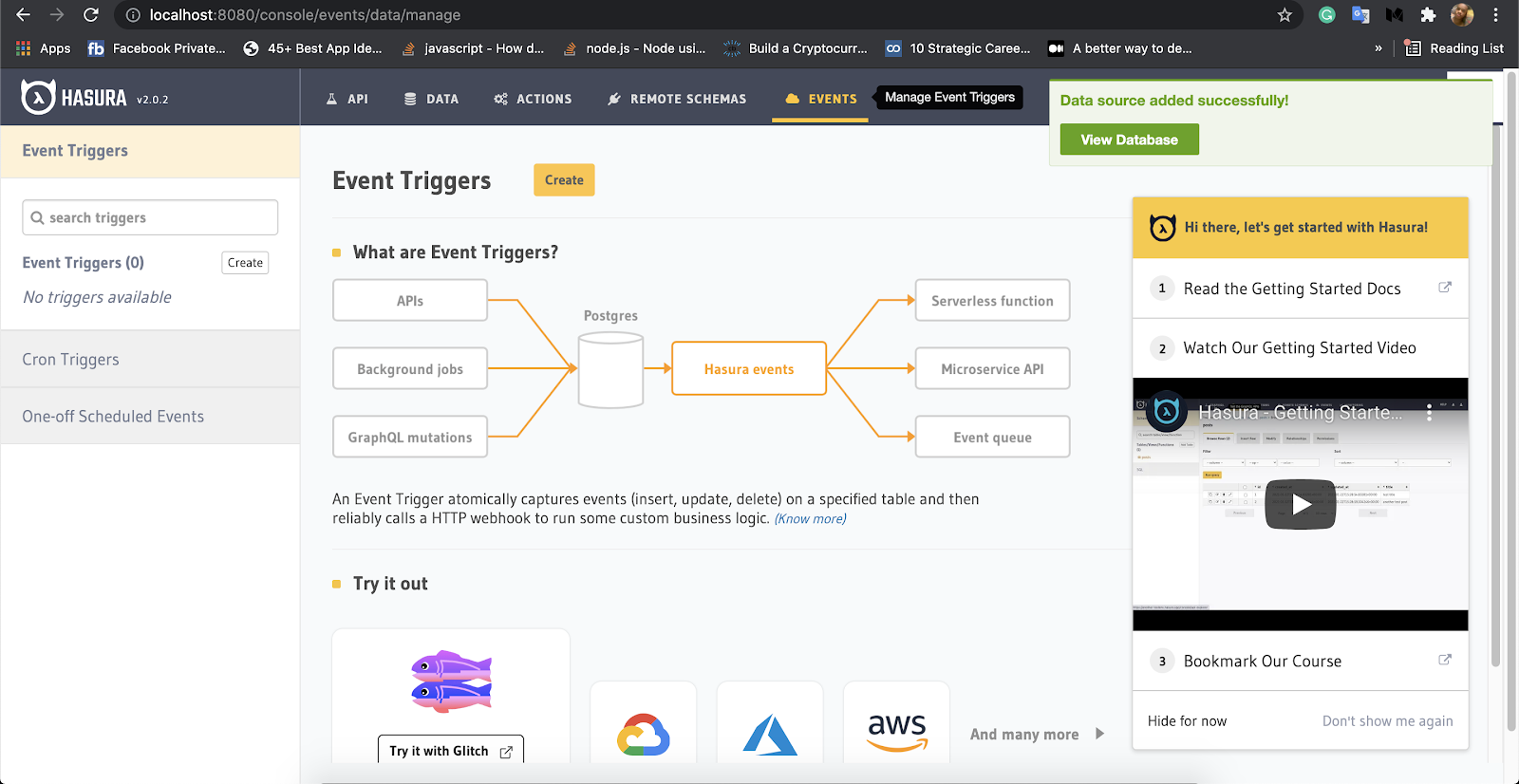Viewport: 1519px width, 784px height.
Task: Click the site info icon in address bar
Action: (133, 15)
